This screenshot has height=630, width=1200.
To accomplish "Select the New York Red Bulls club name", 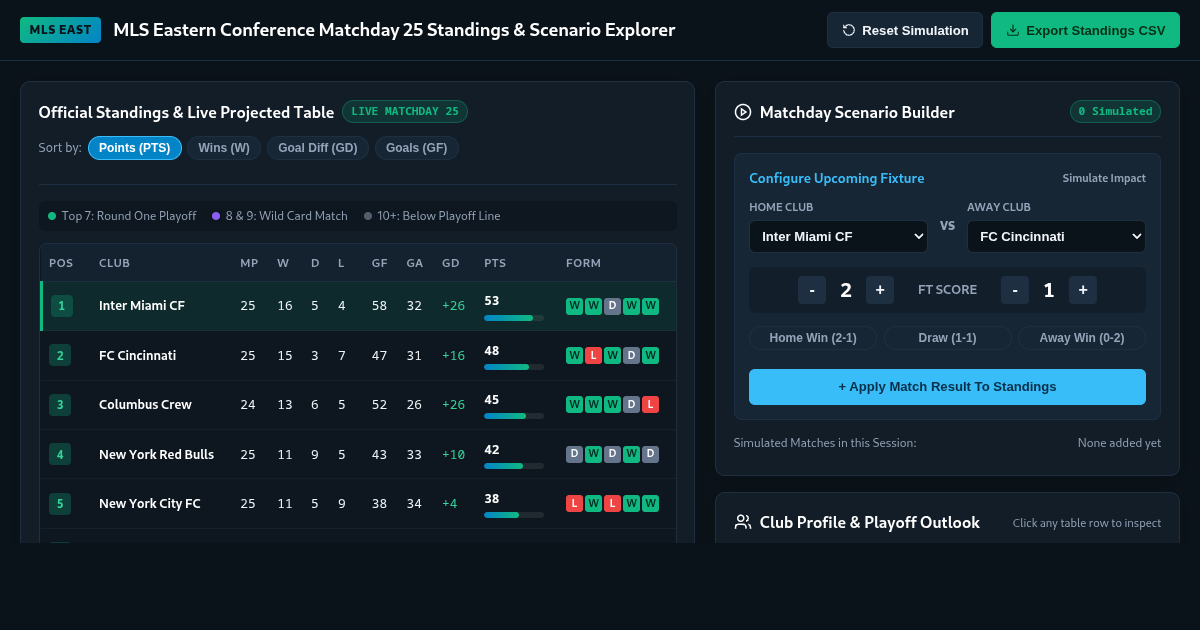I will pos(156,454).
